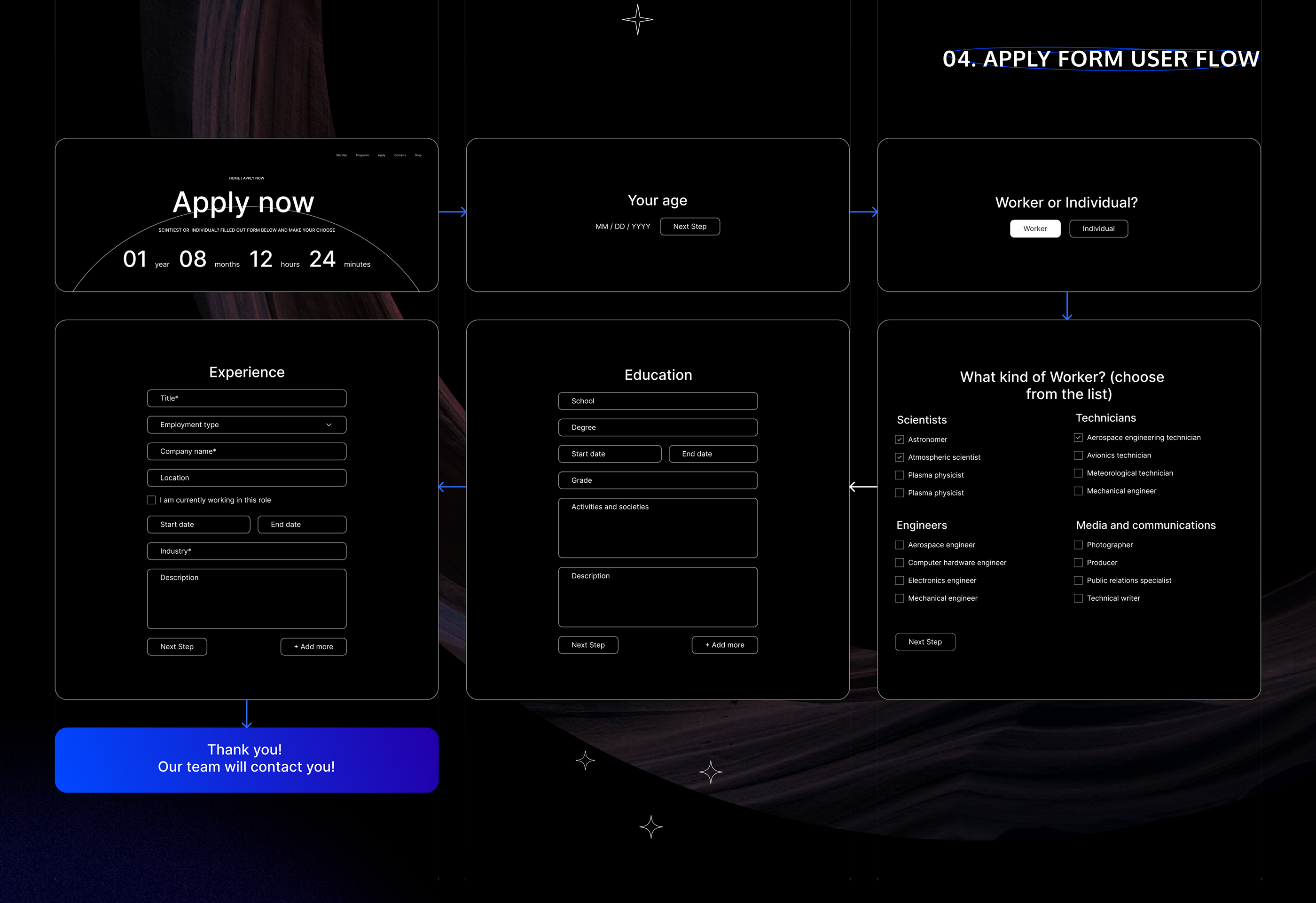The height and width of the screenshot is (903, 1316).
Task: Focus the Company name* input field
Action: click(246, 451)
